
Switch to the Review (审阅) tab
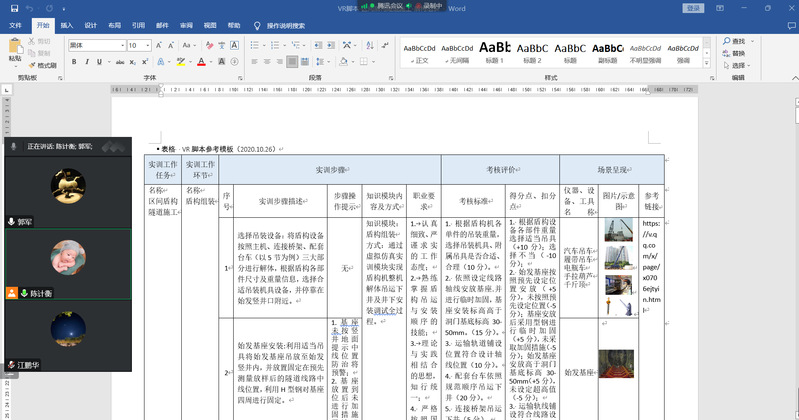pos(186,25)
